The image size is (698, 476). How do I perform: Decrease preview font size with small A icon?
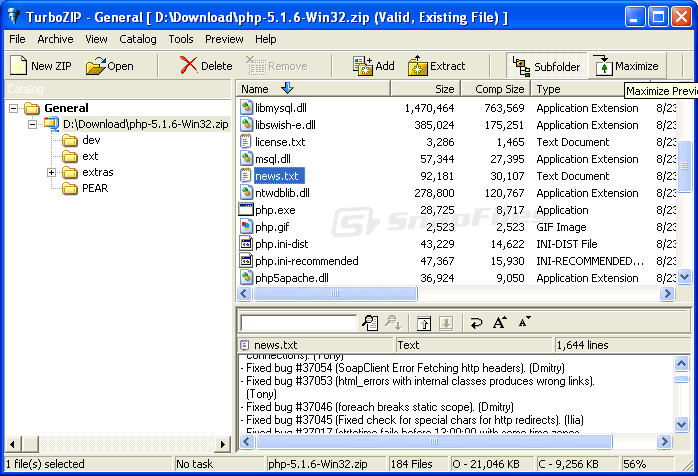[524, 321]
